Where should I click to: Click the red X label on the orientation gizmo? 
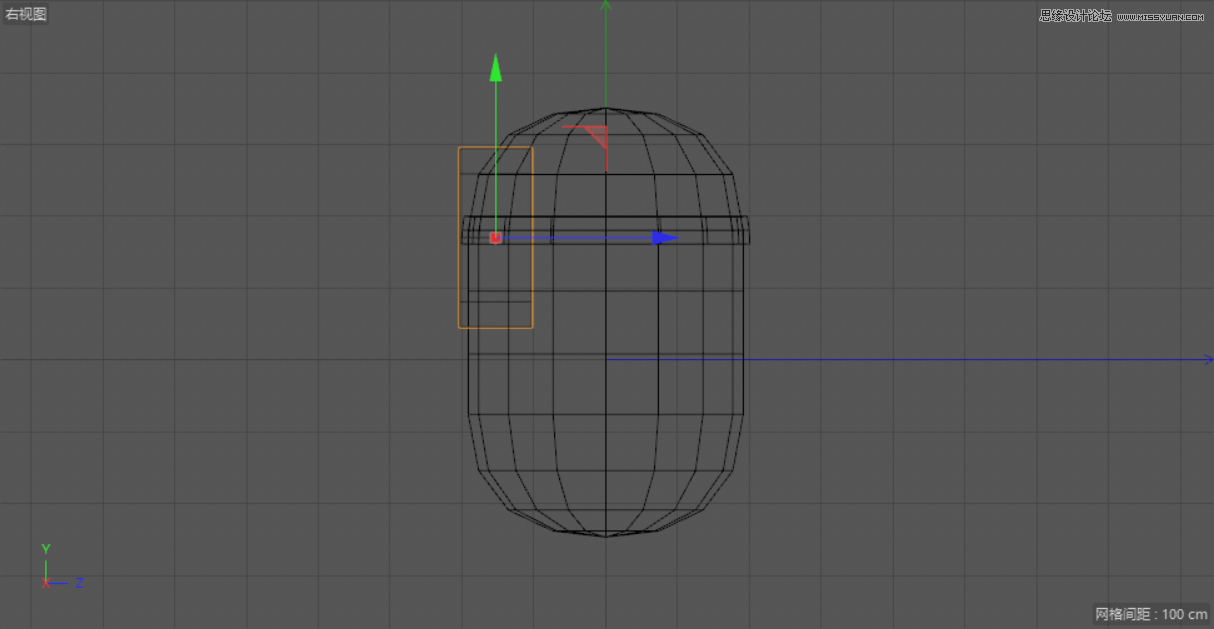tap(45, 583)
